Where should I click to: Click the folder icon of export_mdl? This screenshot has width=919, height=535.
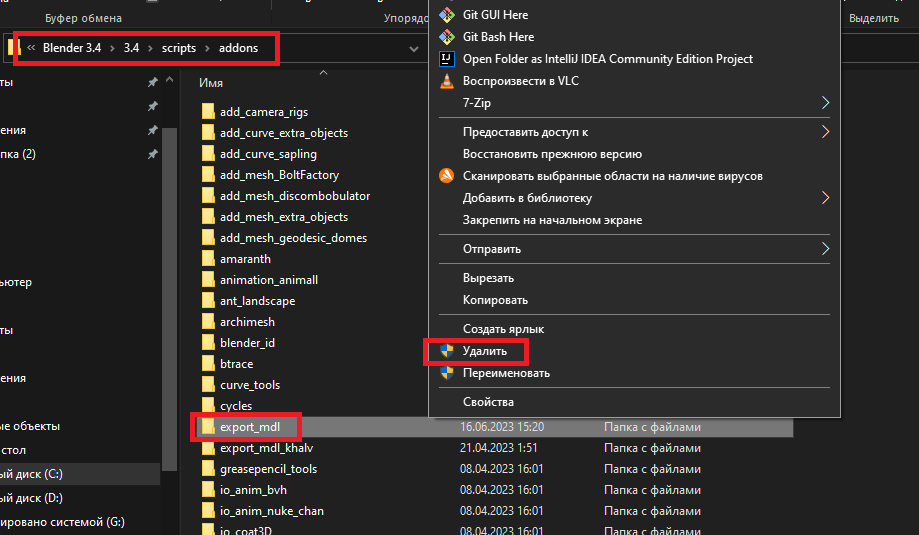click(x=208, y=427)
